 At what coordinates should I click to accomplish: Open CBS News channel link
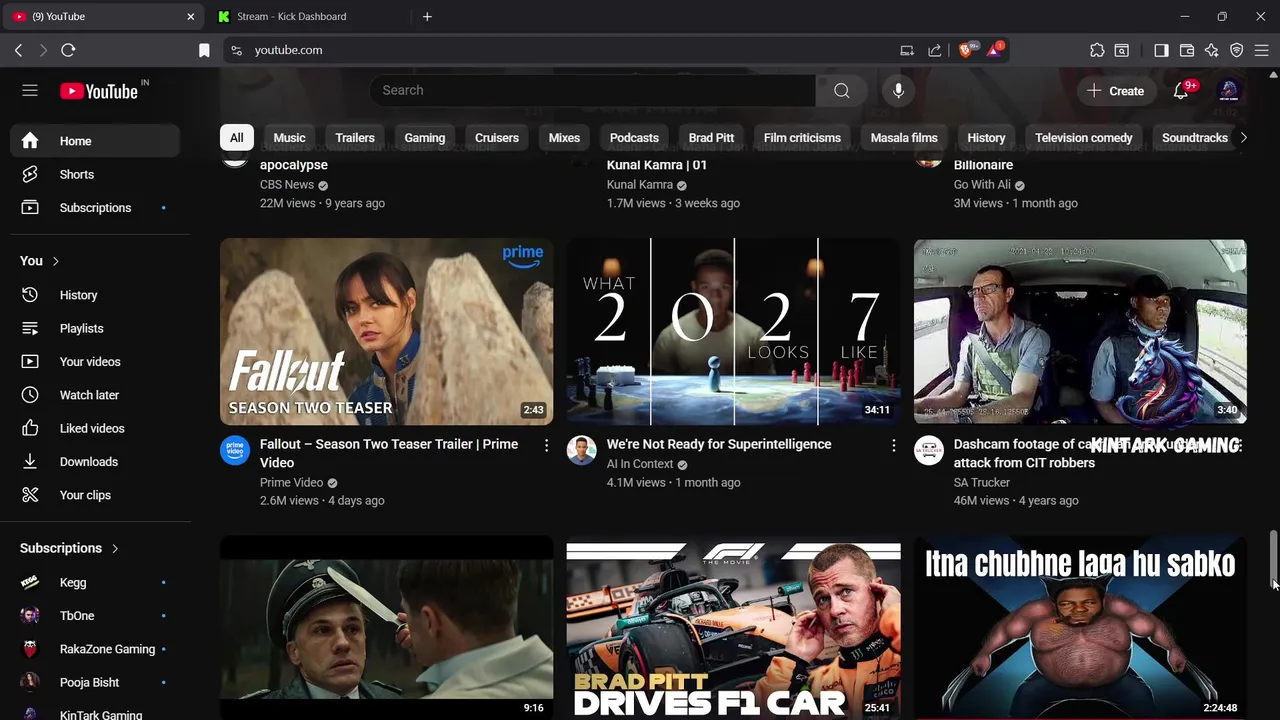287,185
